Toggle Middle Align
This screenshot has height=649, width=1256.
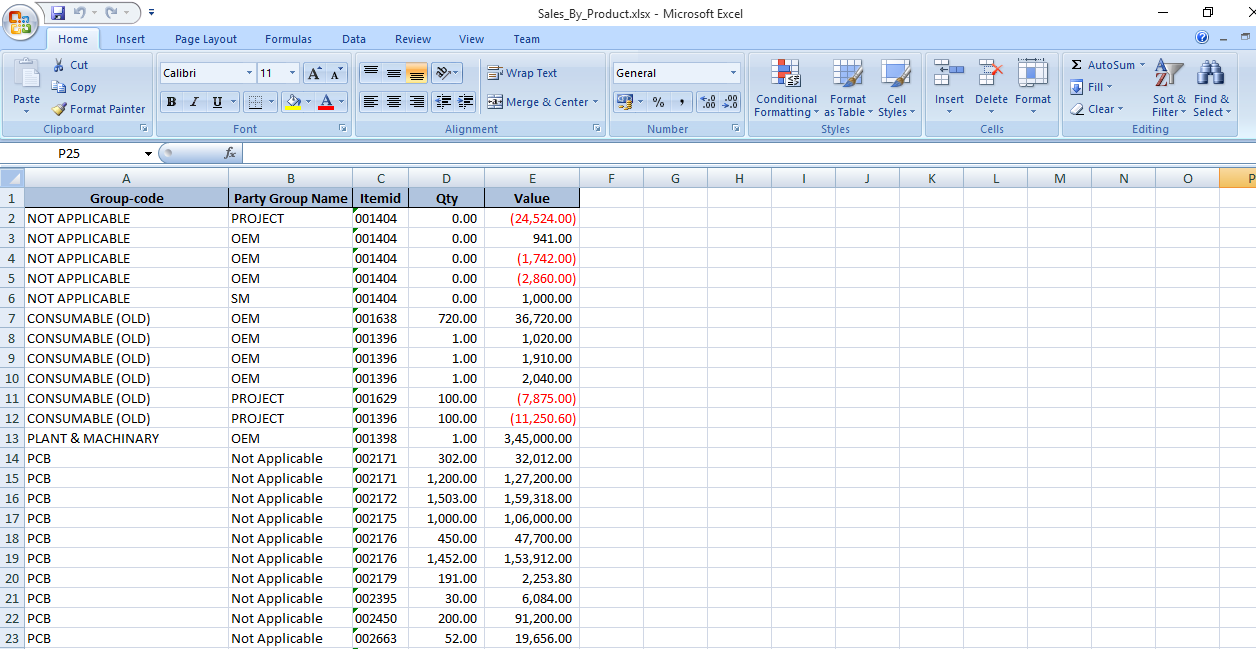[394, 73]
